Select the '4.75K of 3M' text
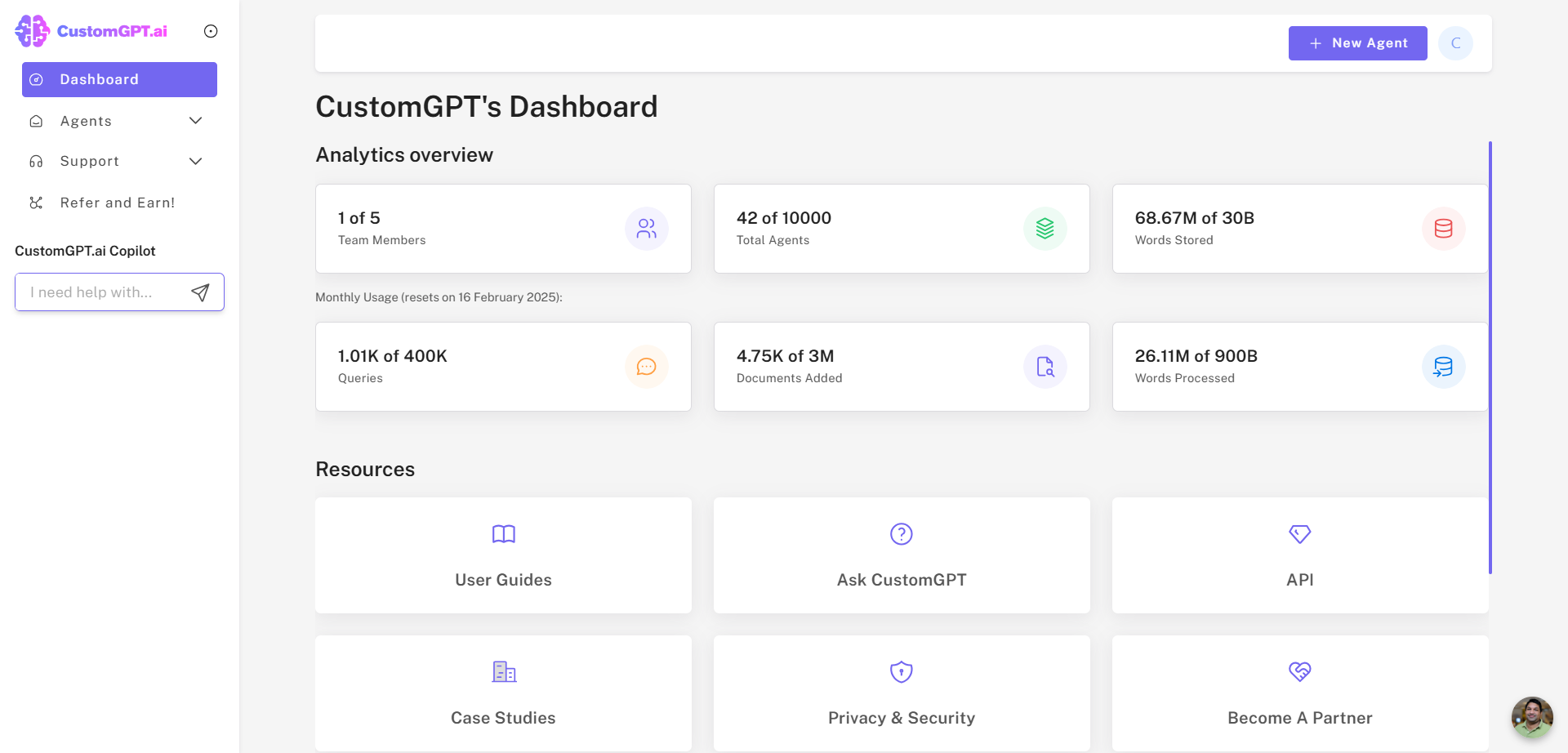This screenshot has width=1568, height=753. 786,356
